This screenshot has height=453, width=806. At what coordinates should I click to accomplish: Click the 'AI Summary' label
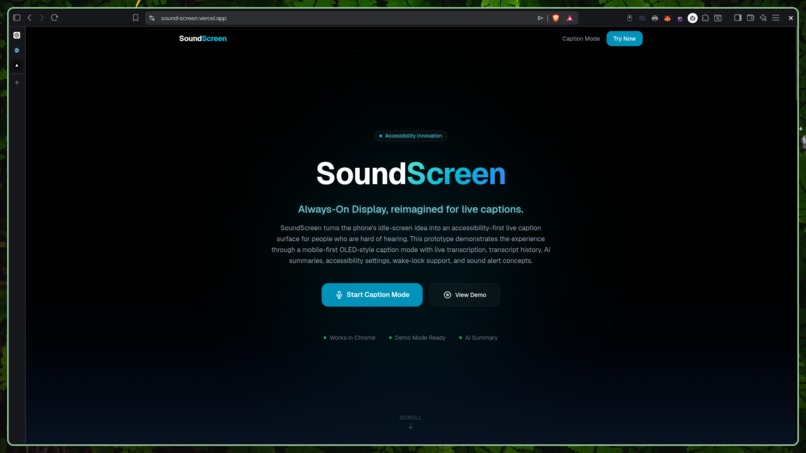pos(481,338)
